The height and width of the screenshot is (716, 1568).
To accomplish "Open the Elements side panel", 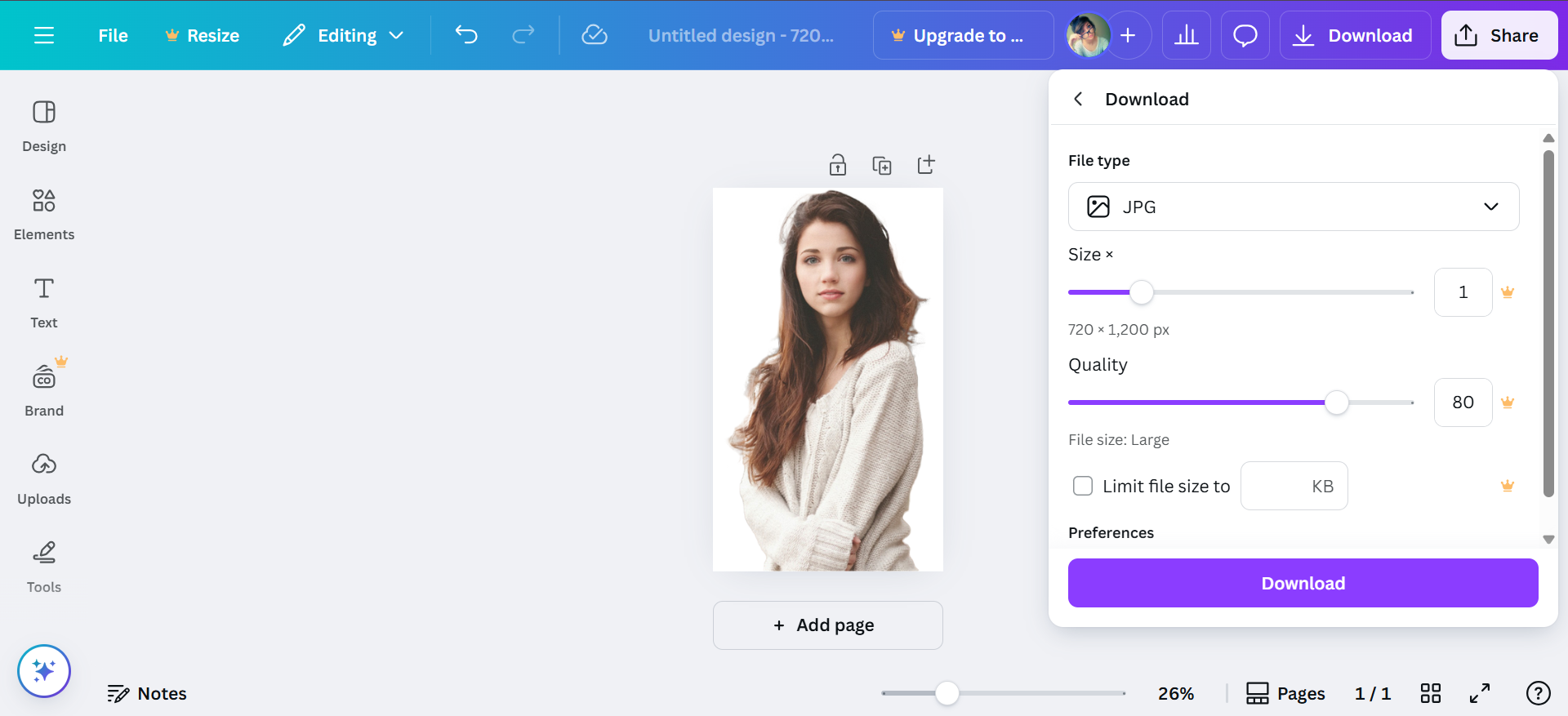I will tap(44, 215).
